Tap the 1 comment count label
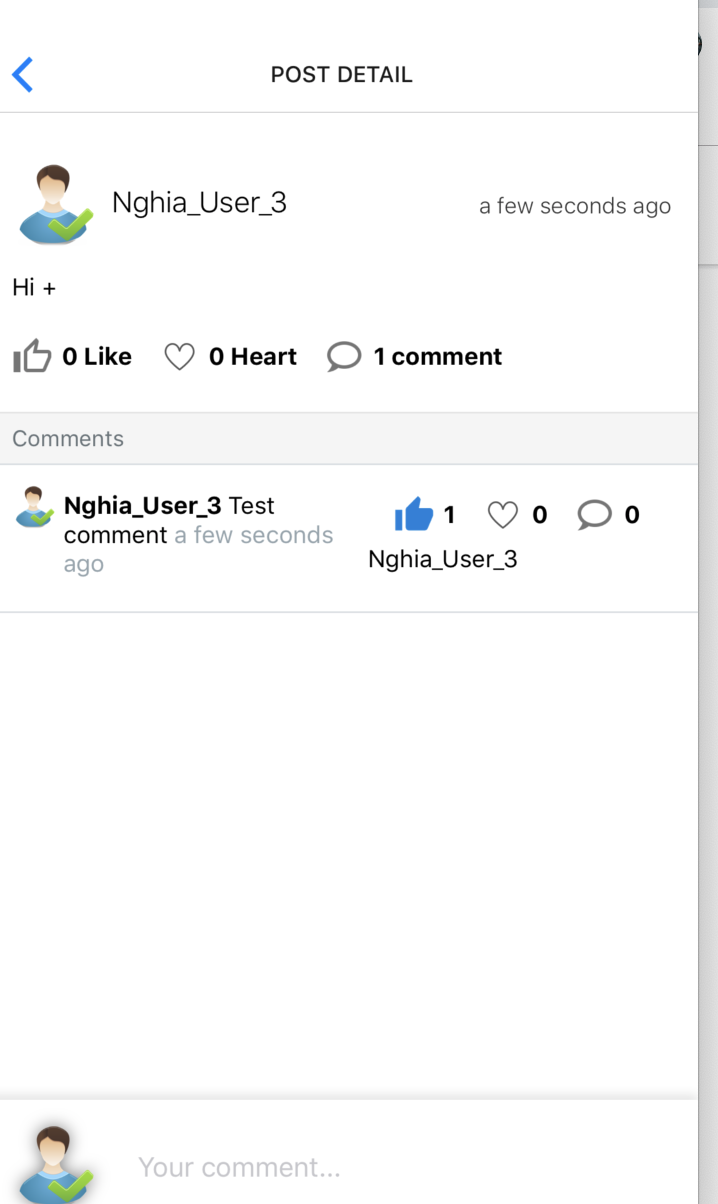 point(437,356)
